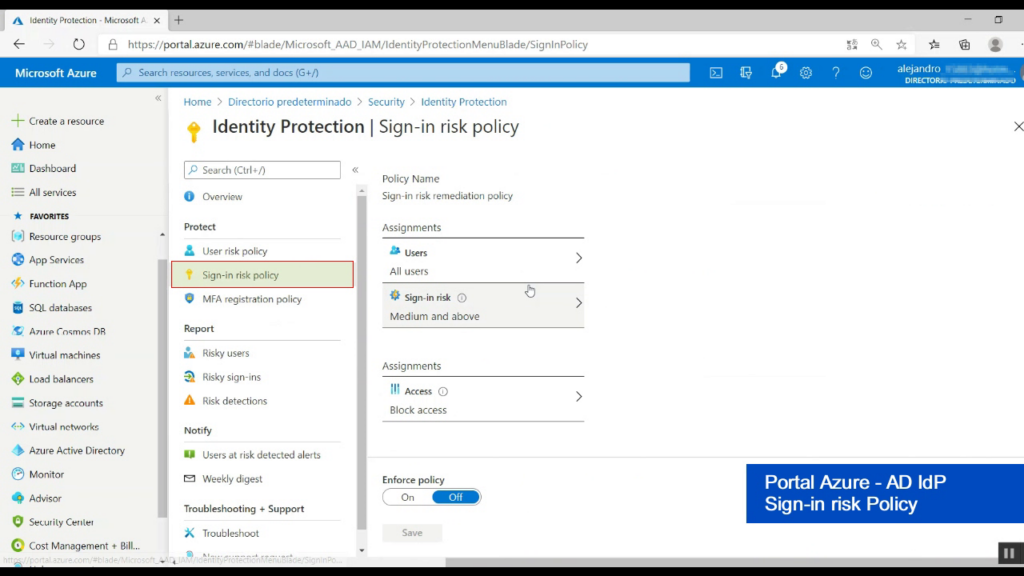Expand the Users assignment chevron
Screen dimensions: 1024x576
coord(579,259)
